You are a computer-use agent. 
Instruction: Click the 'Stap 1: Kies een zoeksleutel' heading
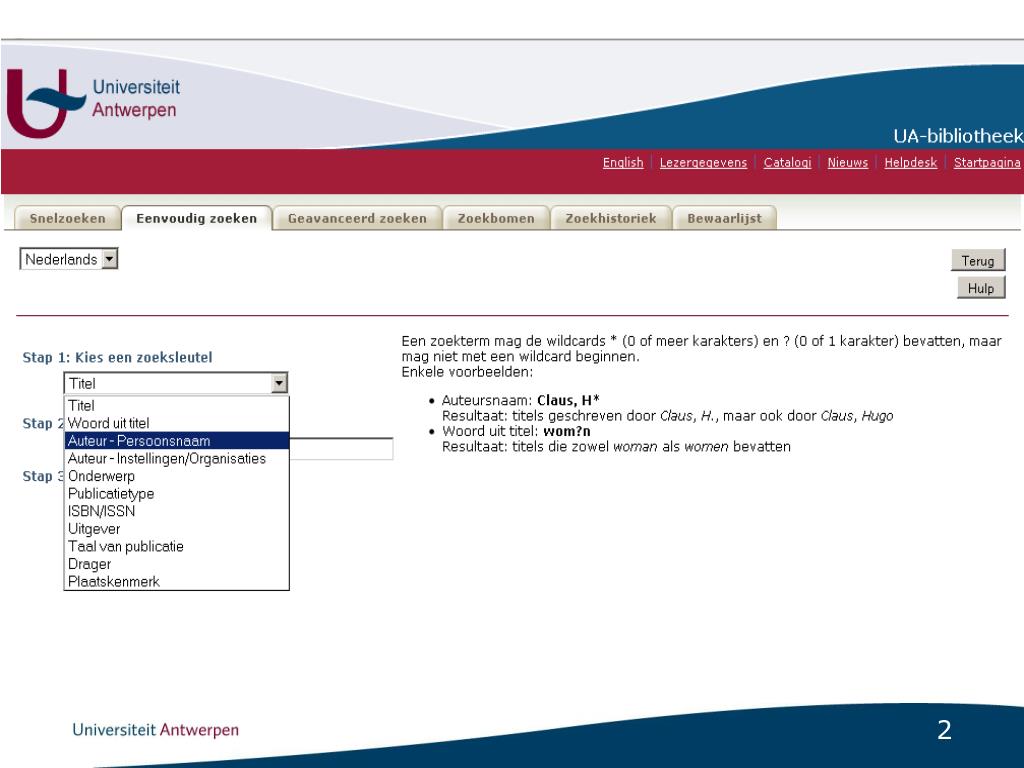118,357
